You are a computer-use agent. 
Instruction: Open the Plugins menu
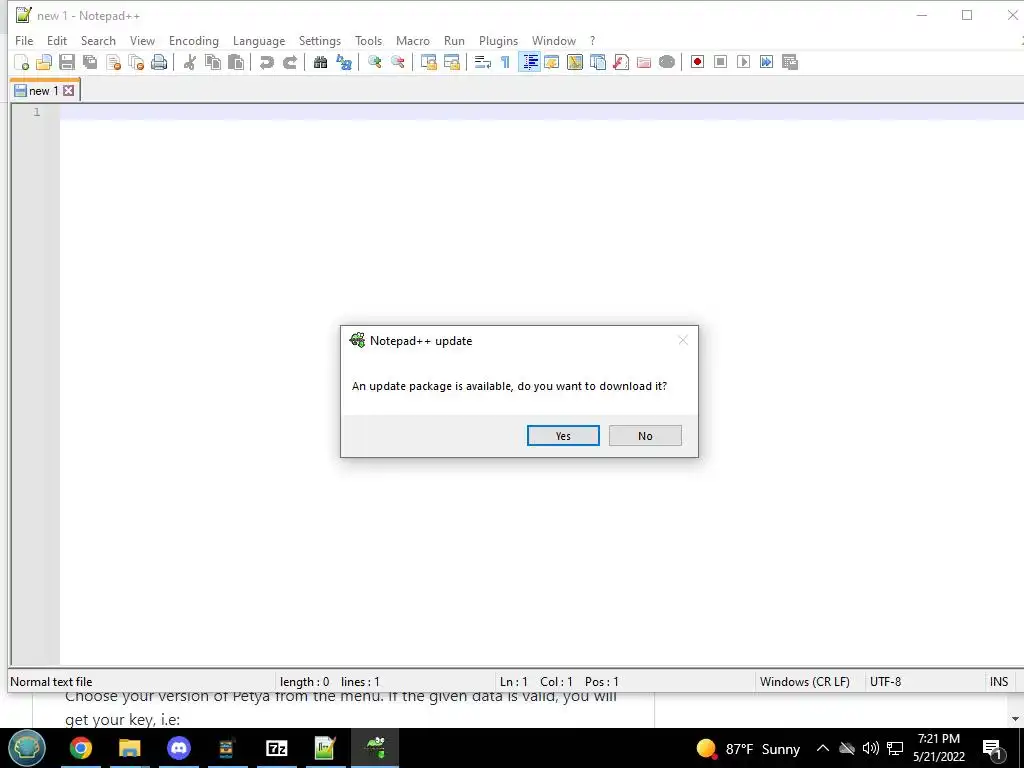pyautogui.click(x=498, y=40)
